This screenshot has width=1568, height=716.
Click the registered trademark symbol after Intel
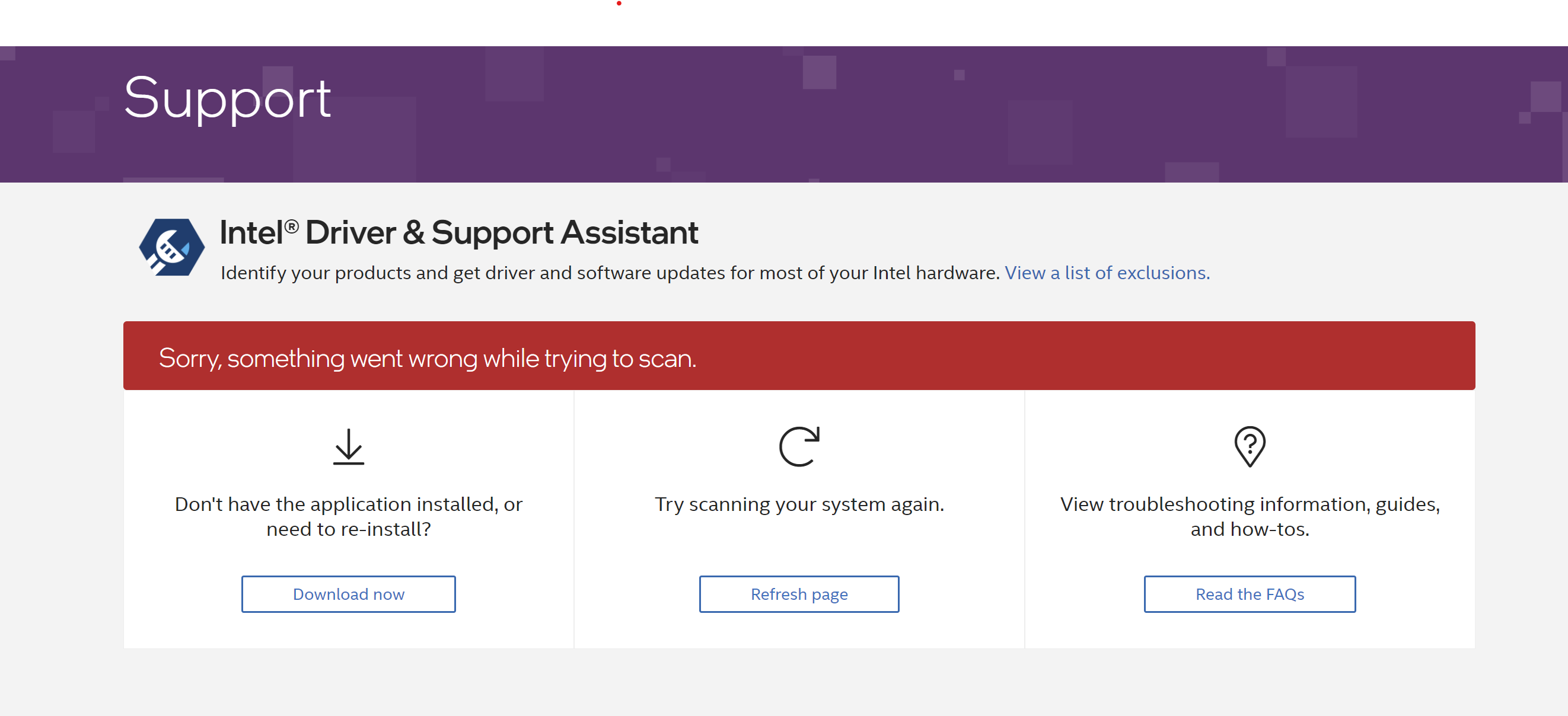coord(292,226)
